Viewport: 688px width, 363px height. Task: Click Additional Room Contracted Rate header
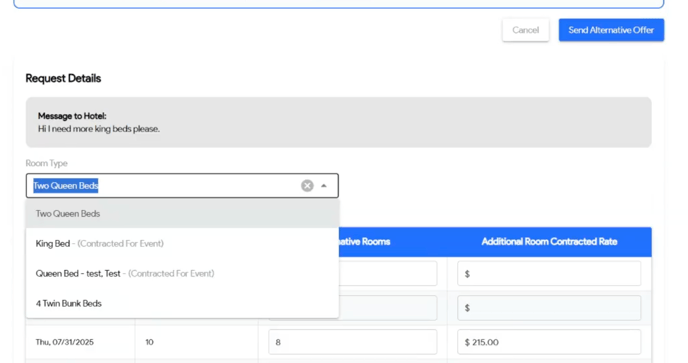click(549, 241)
